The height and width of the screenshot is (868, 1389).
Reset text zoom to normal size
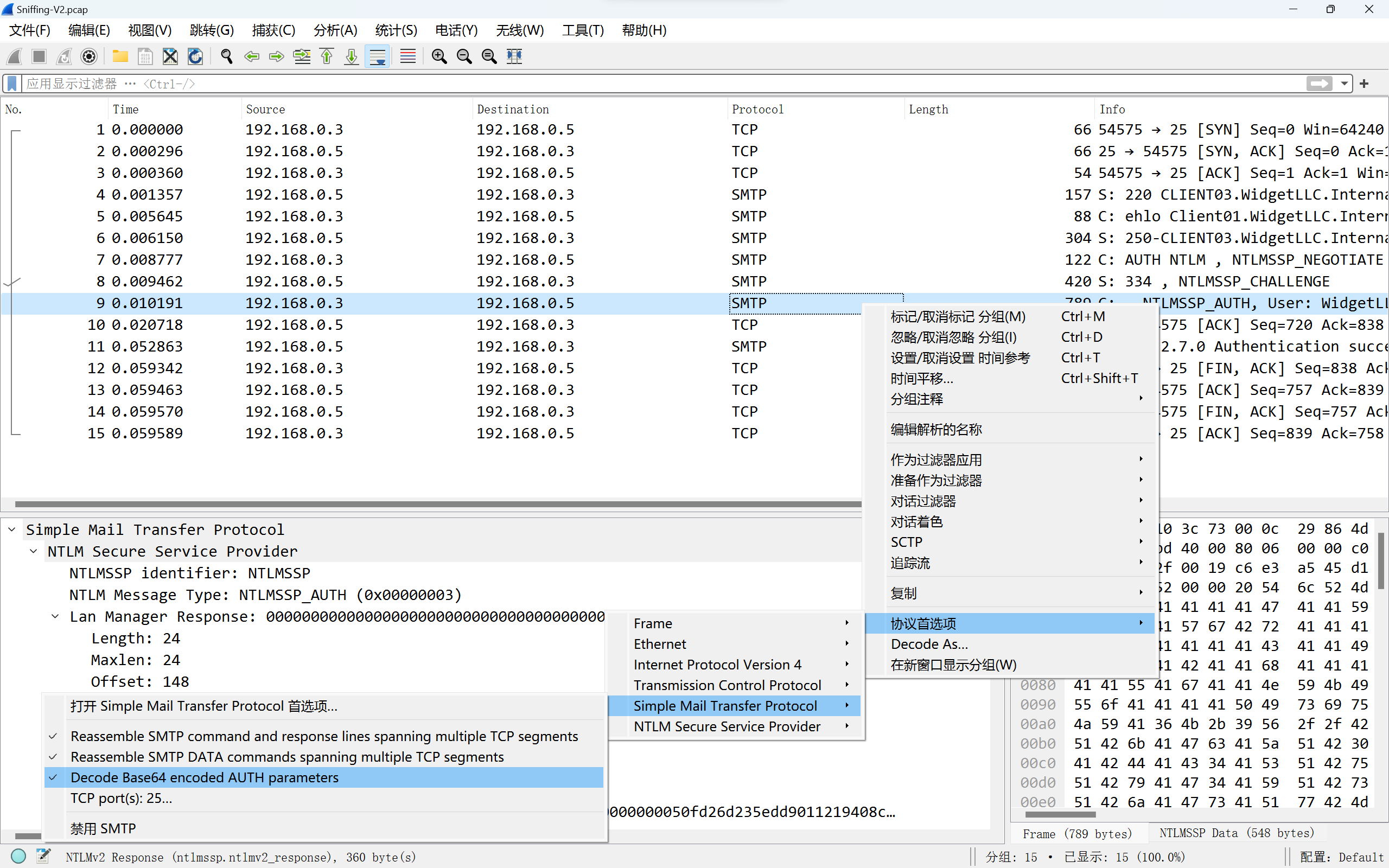point(489,56)
